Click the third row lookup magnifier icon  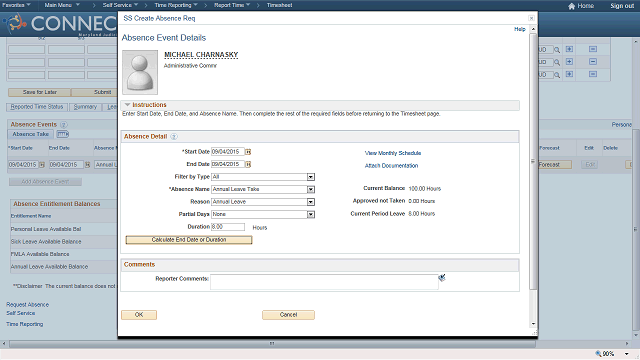[x=557, y=75]
